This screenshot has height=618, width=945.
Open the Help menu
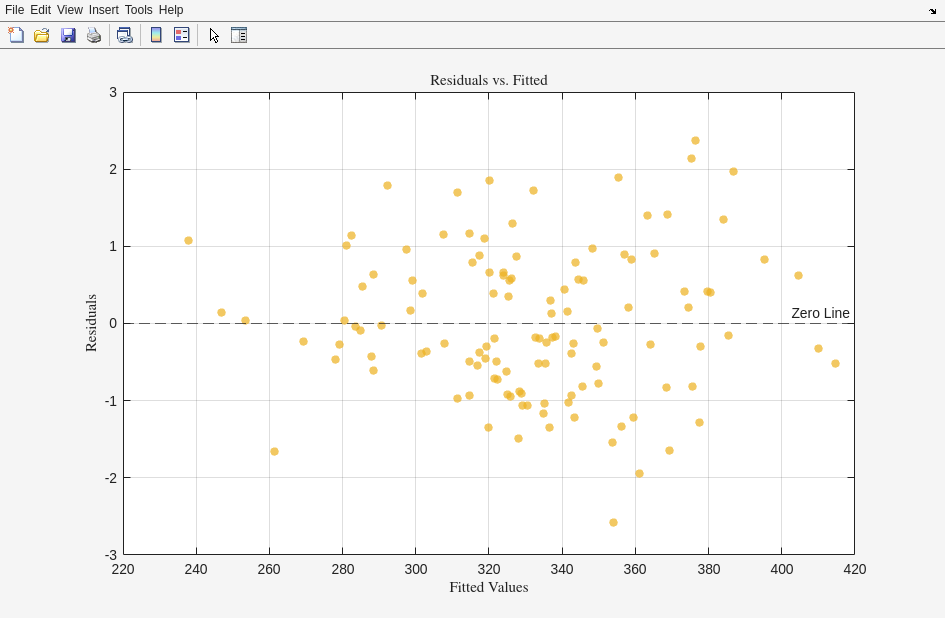pos(171,10)
